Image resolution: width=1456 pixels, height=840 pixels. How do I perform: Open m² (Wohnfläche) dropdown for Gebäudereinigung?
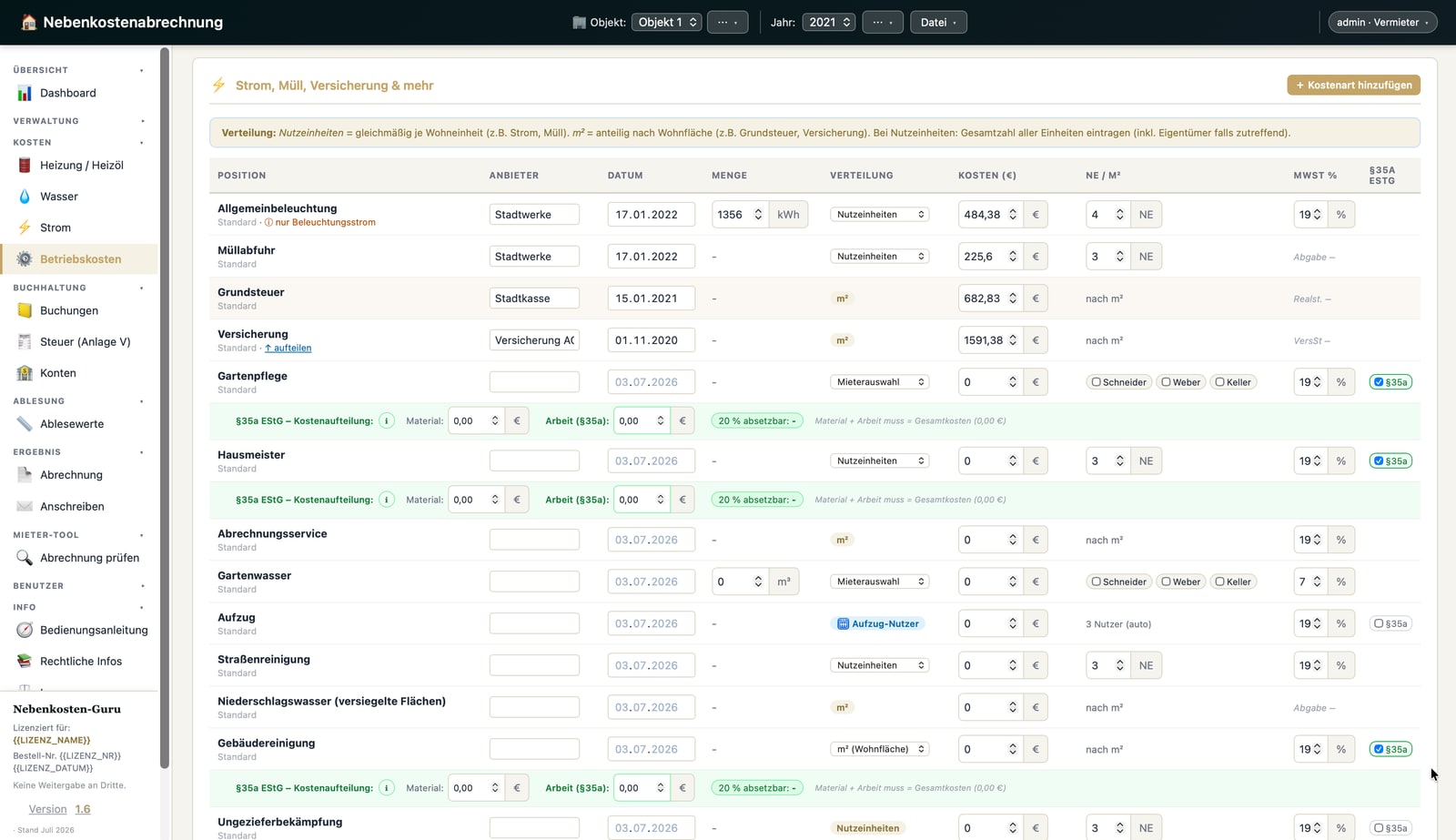(879, 749)
